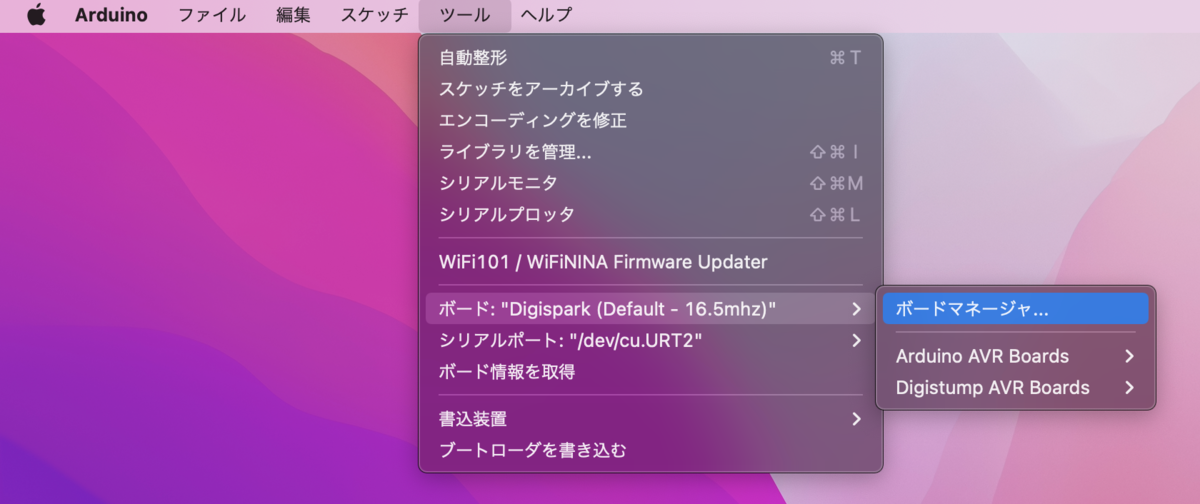1200x504 pixels.
Task: Open the ファイル menu
Action: coord(214,15)
